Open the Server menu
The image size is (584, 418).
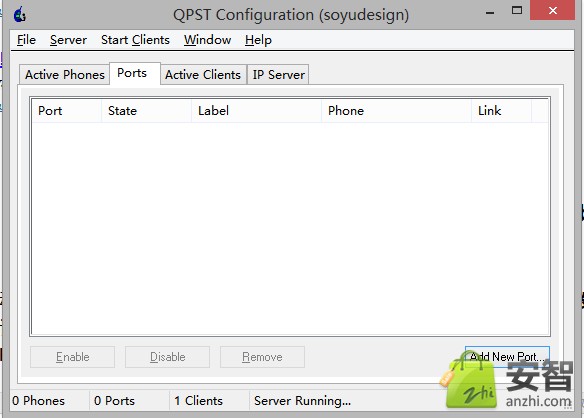click(69, 40)
